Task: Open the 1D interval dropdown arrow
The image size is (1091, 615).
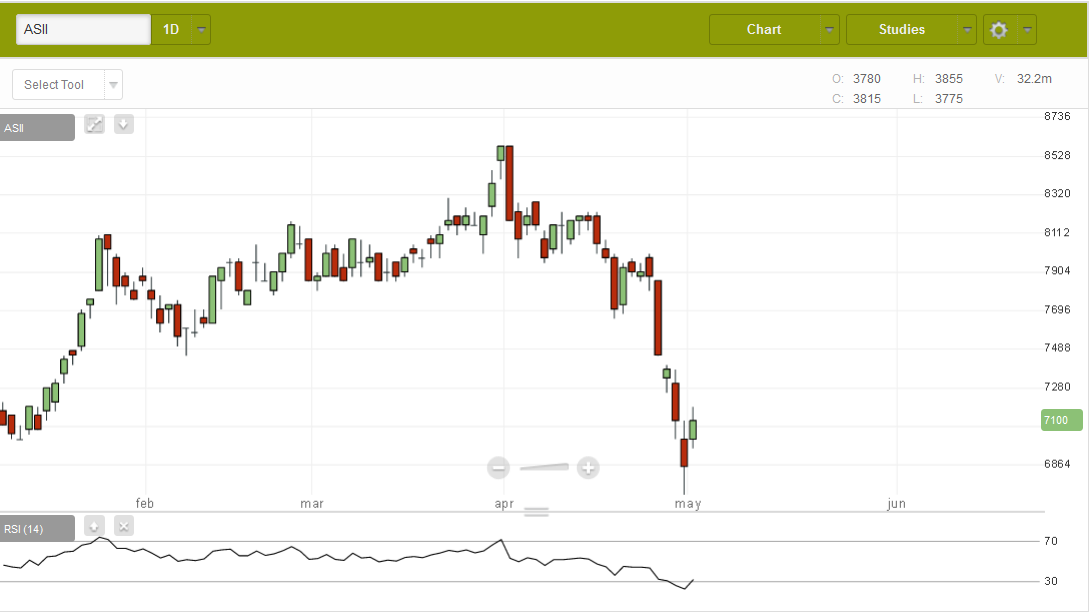Action: pos(202,30)
